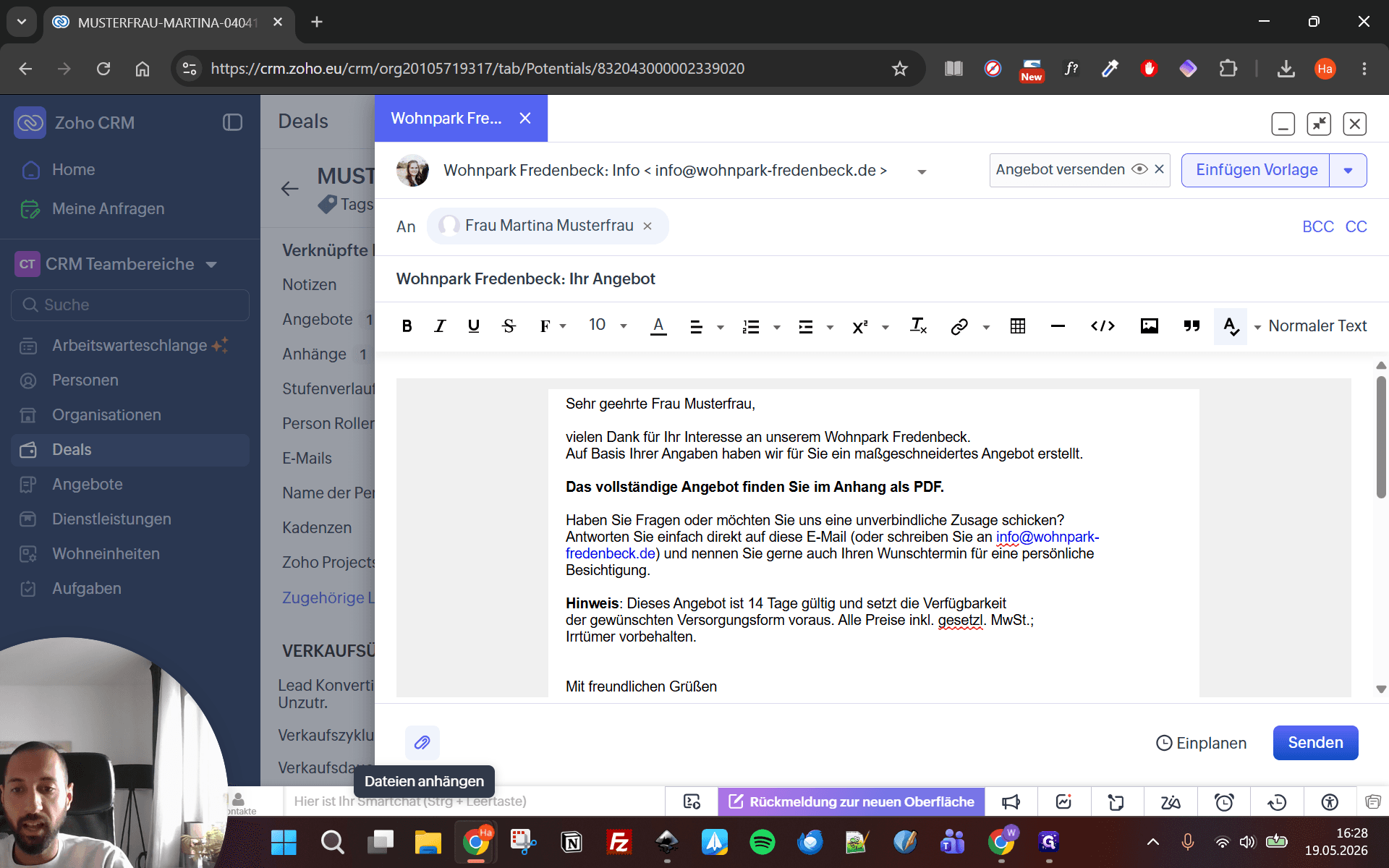The image size is (1389, 868).
Task: Open HTML source code view
Action: (x=1103, y=326)
